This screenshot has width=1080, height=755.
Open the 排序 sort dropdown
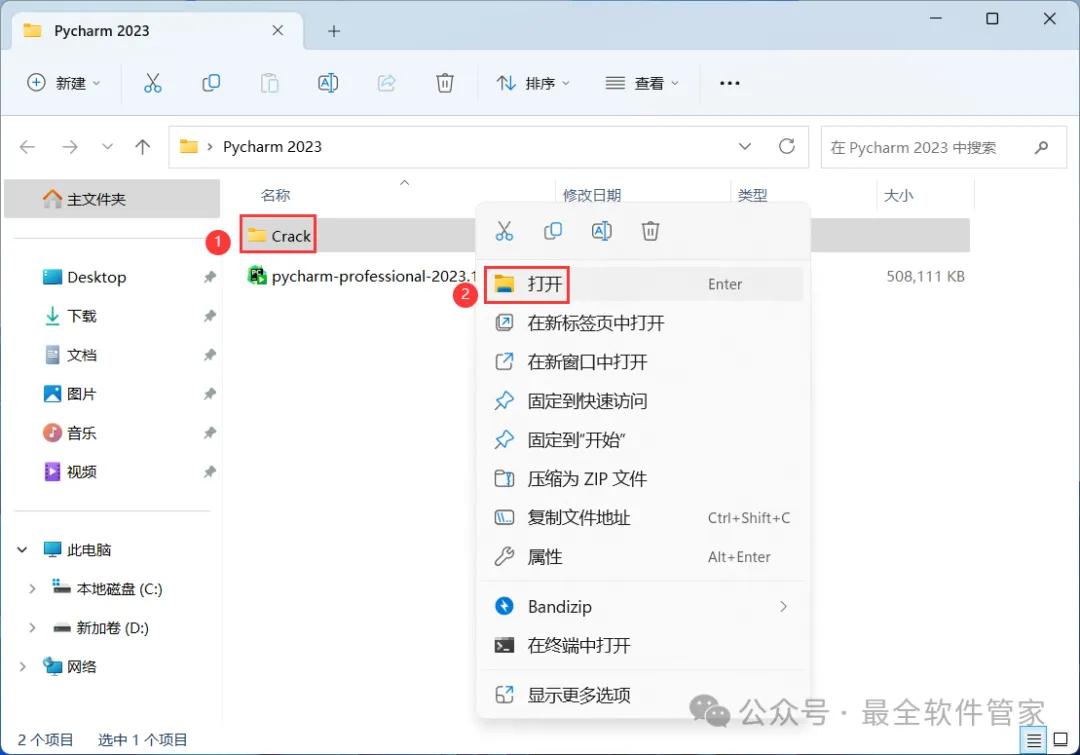pyautogui.click(x=534, y=83)
